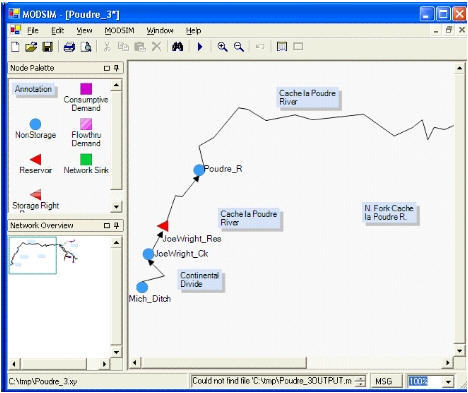This screenshot has width=468, height=393.
Task: Click the binoculars Find icon
Action: (177, 47)
